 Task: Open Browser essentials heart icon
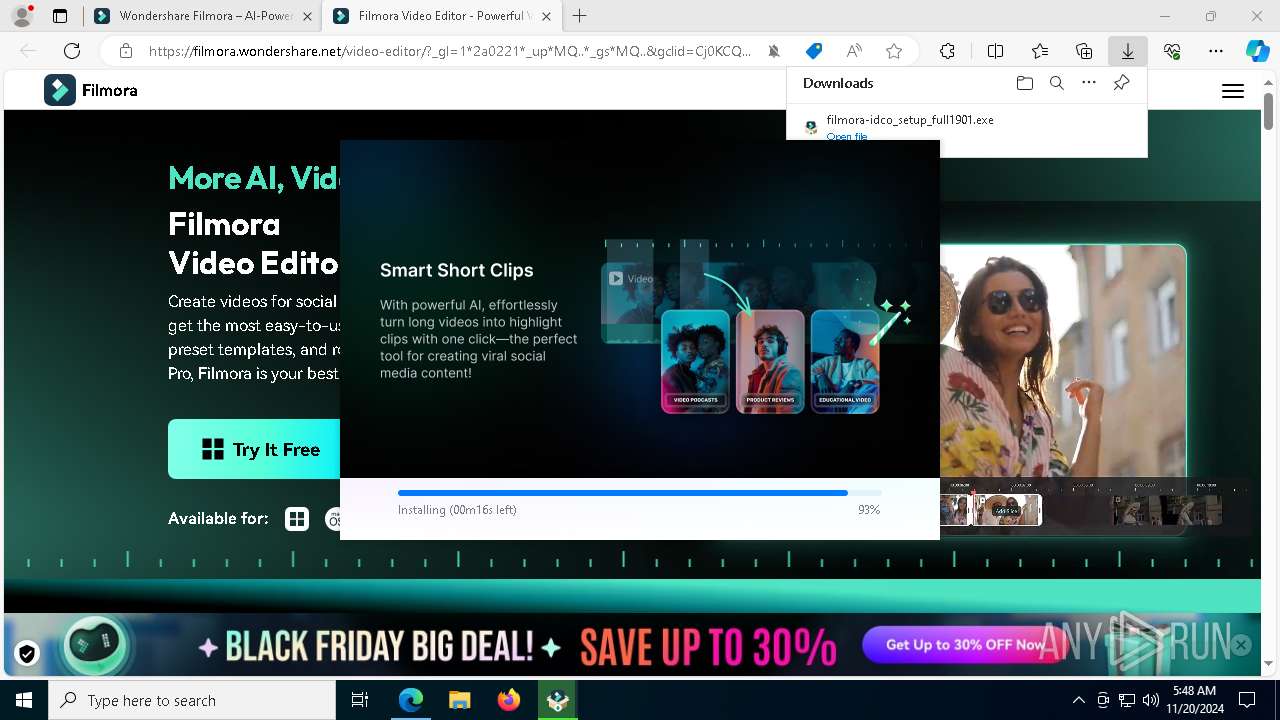pyautogui.click(x=1172, y=51)
